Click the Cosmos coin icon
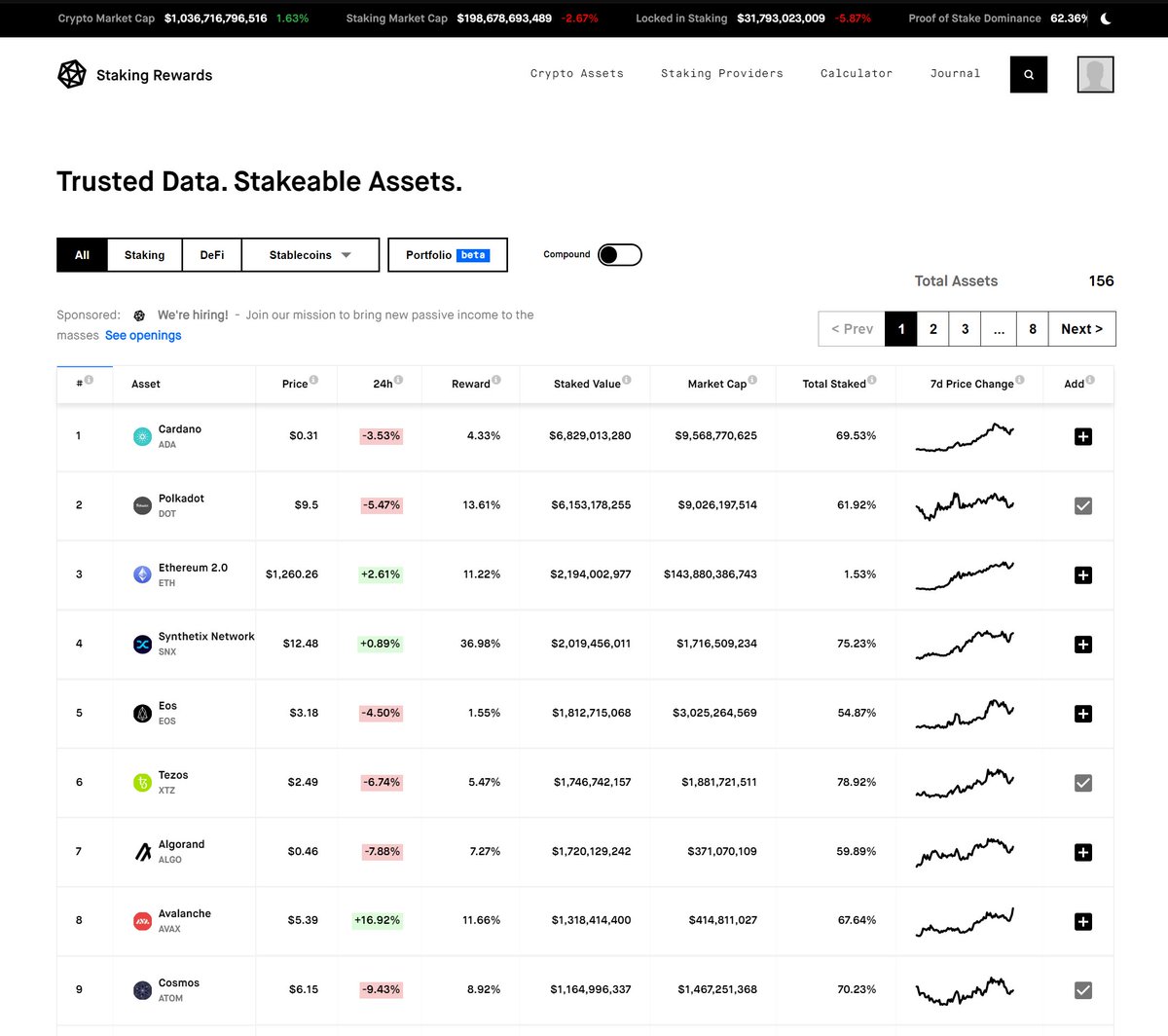This screenshot has height=1036, width=1168. pos(142,989)
